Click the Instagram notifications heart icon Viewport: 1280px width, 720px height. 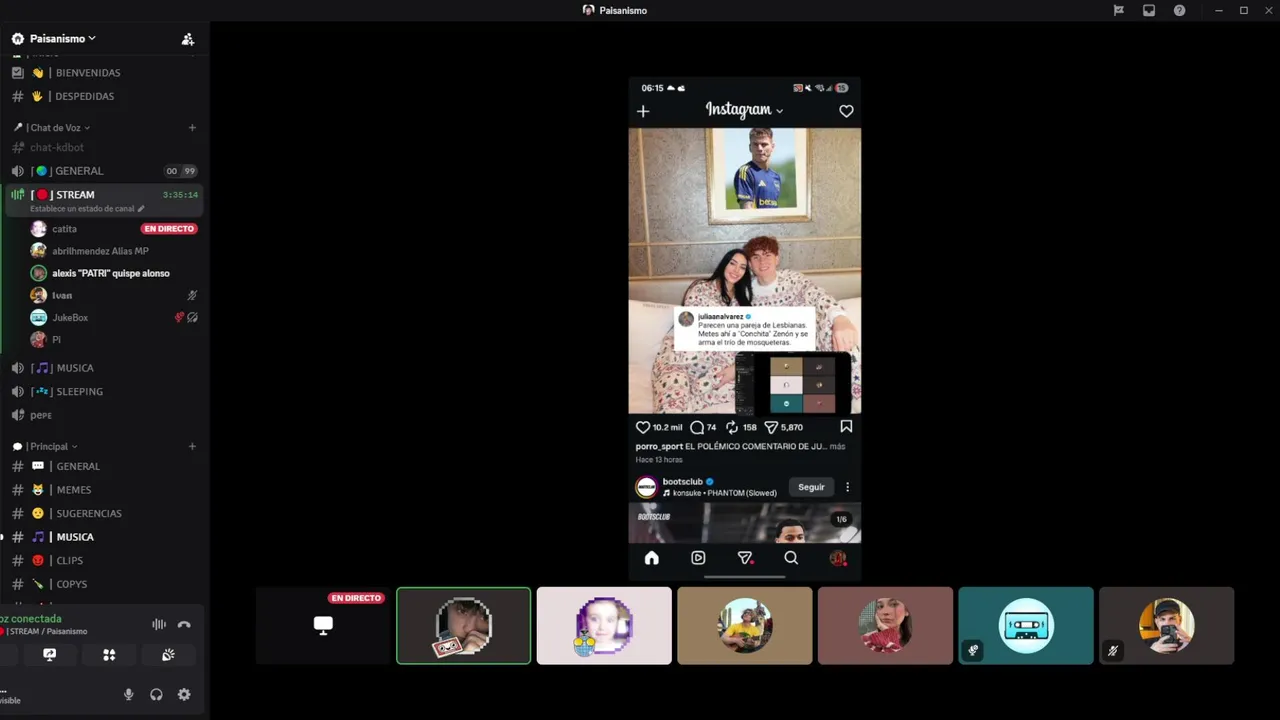(x=846, y=111)
